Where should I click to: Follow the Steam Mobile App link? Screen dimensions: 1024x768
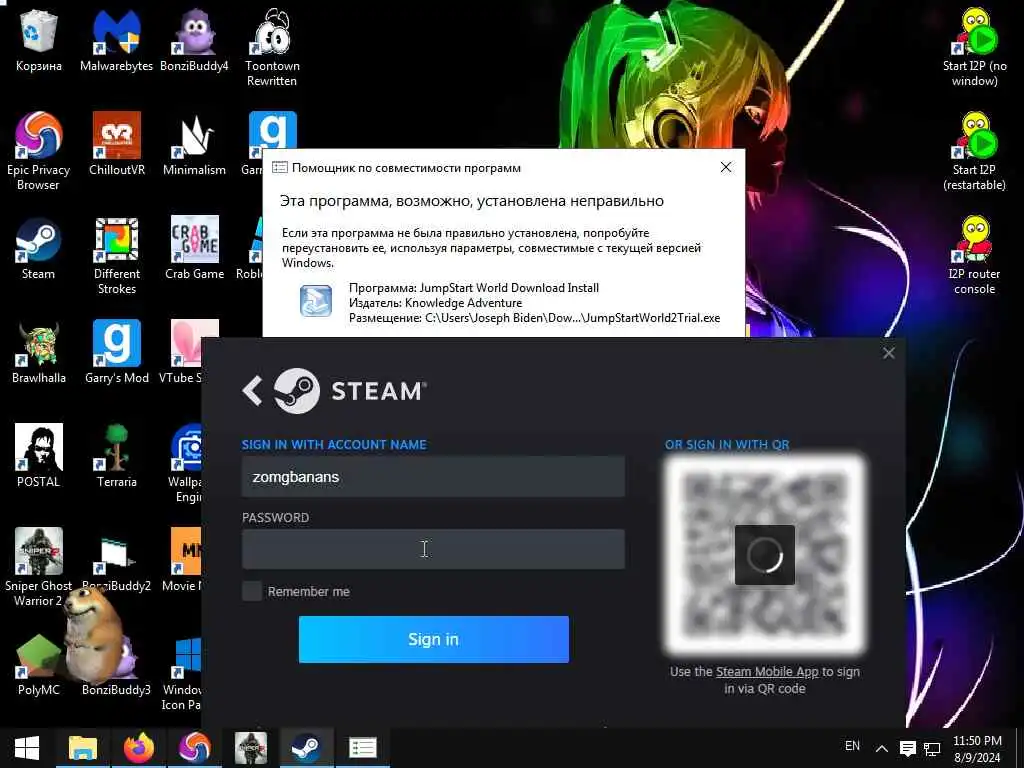pos(767,671)
